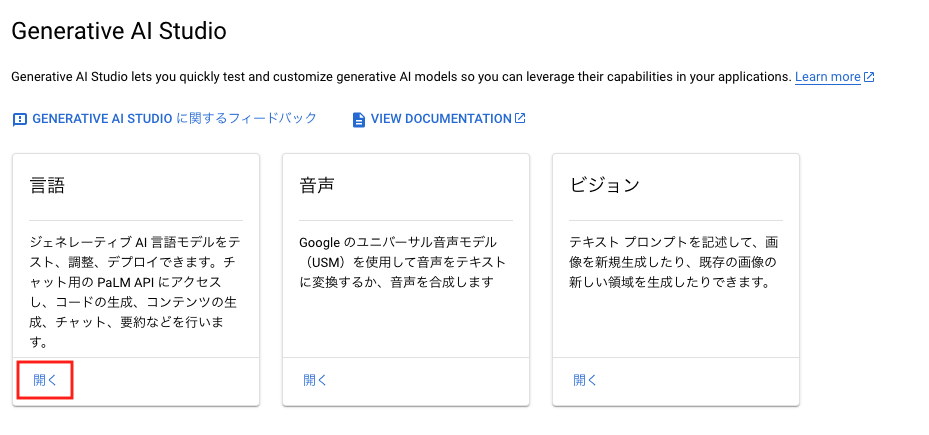
Task: Select the 言語 card title
Action: 47,185
